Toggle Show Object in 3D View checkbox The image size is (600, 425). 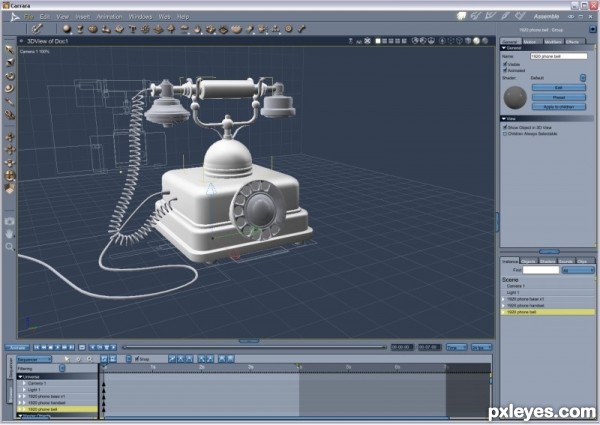pos(505,127)
